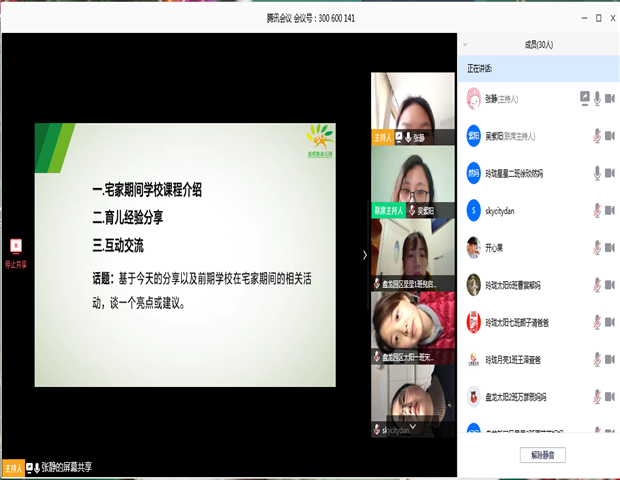This screenshot has height=480, width=620.
Task: Collapse the members panel with the chevron
Action: 466,44
